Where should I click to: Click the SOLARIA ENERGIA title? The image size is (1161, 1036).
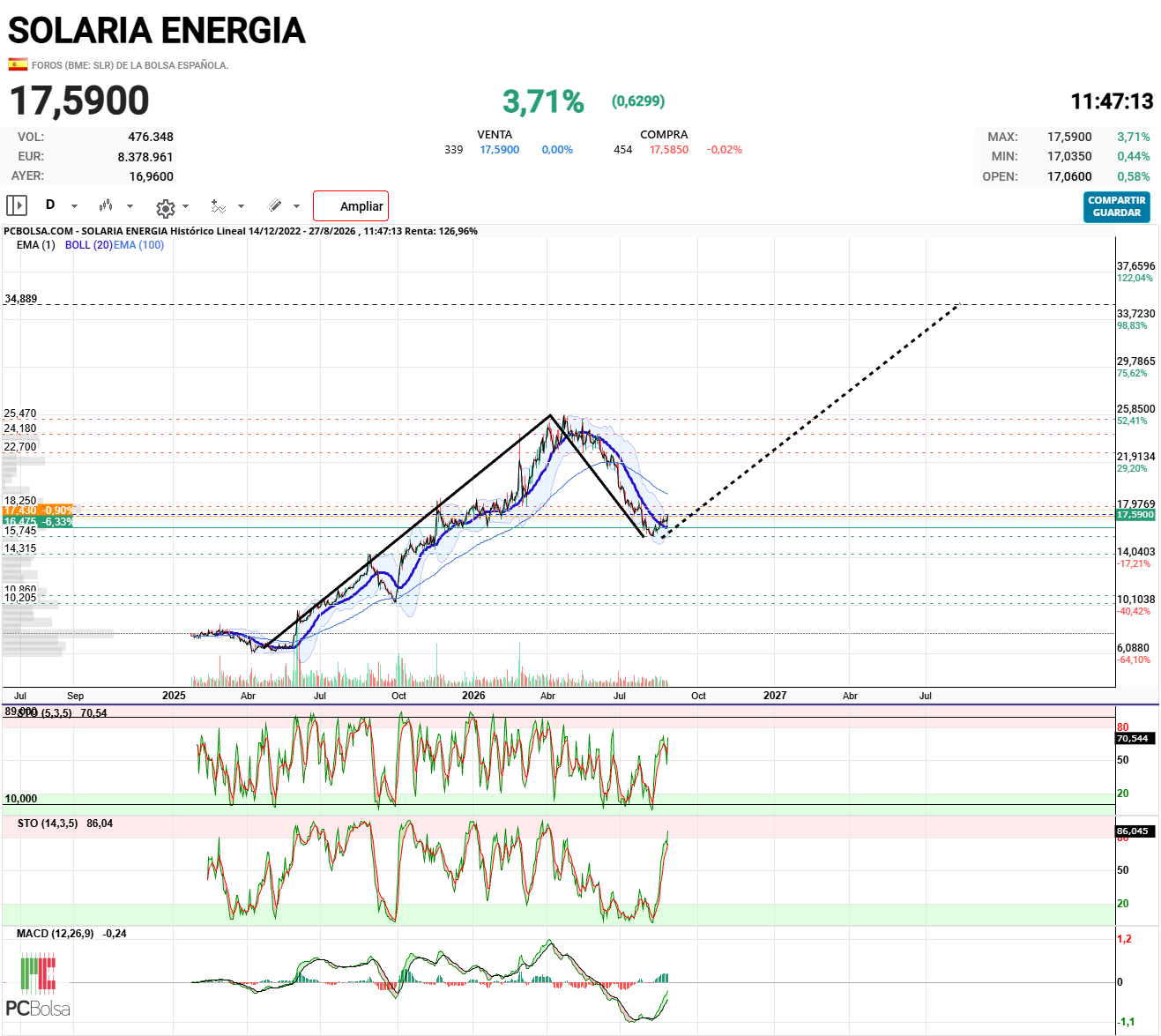click(x=157, y=31)
